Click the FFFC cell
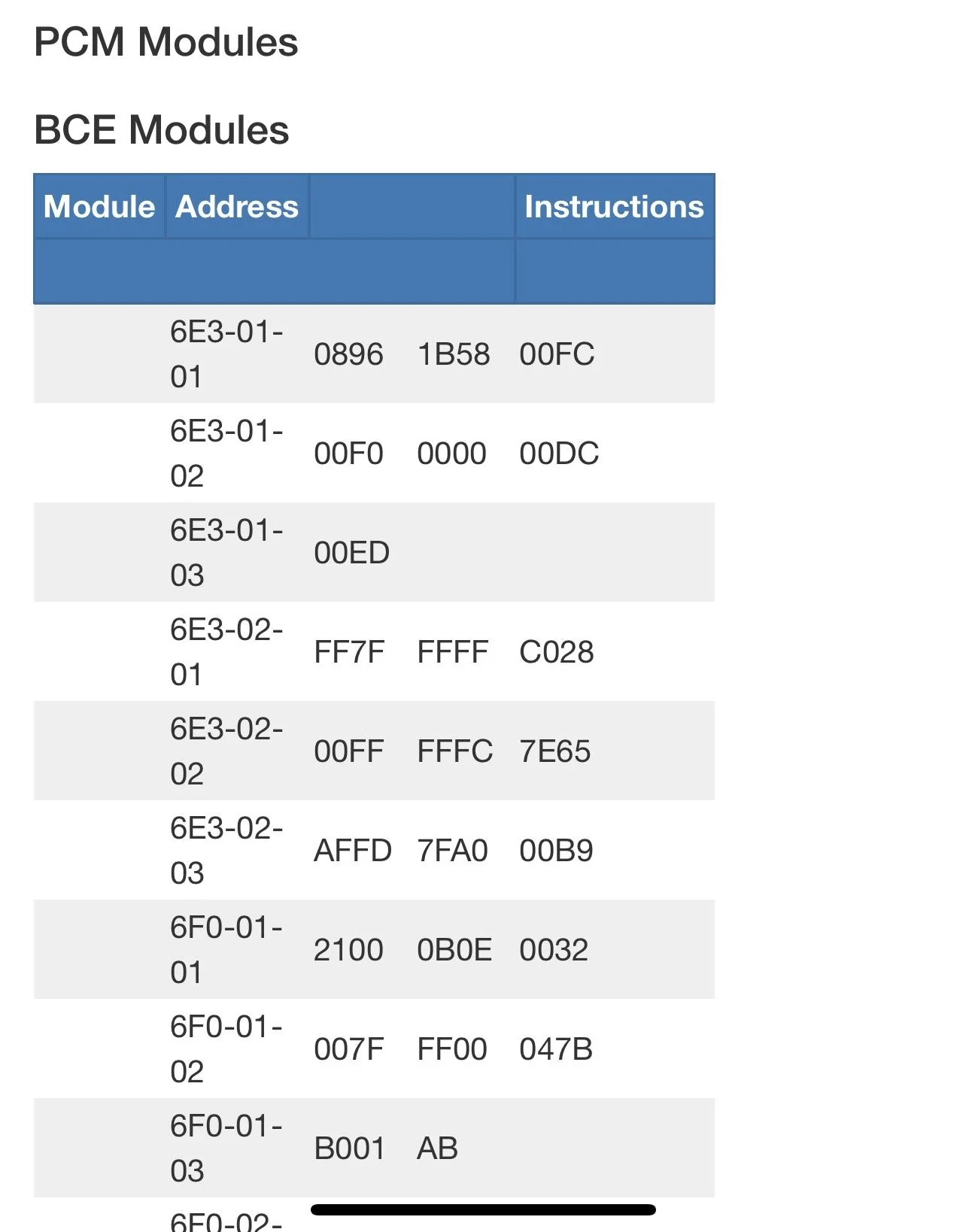This screenshot has height=1232, width=966. point(454,751)
